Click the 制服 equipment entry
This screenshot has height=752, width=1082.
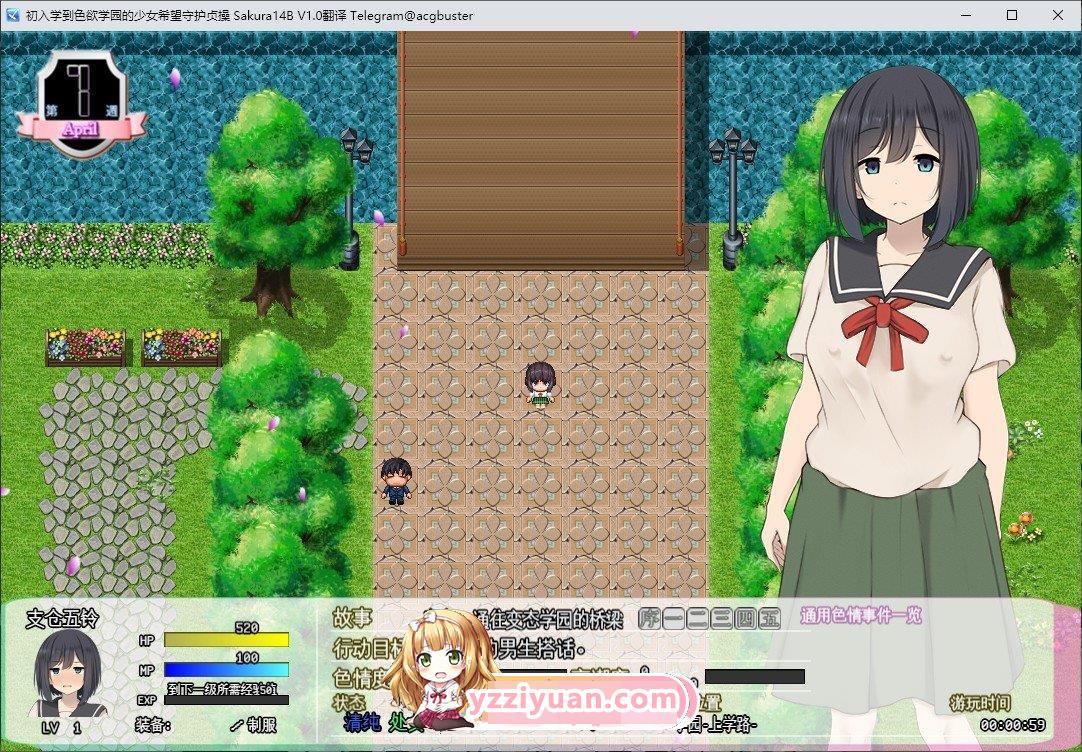click(x=262, y=725)
